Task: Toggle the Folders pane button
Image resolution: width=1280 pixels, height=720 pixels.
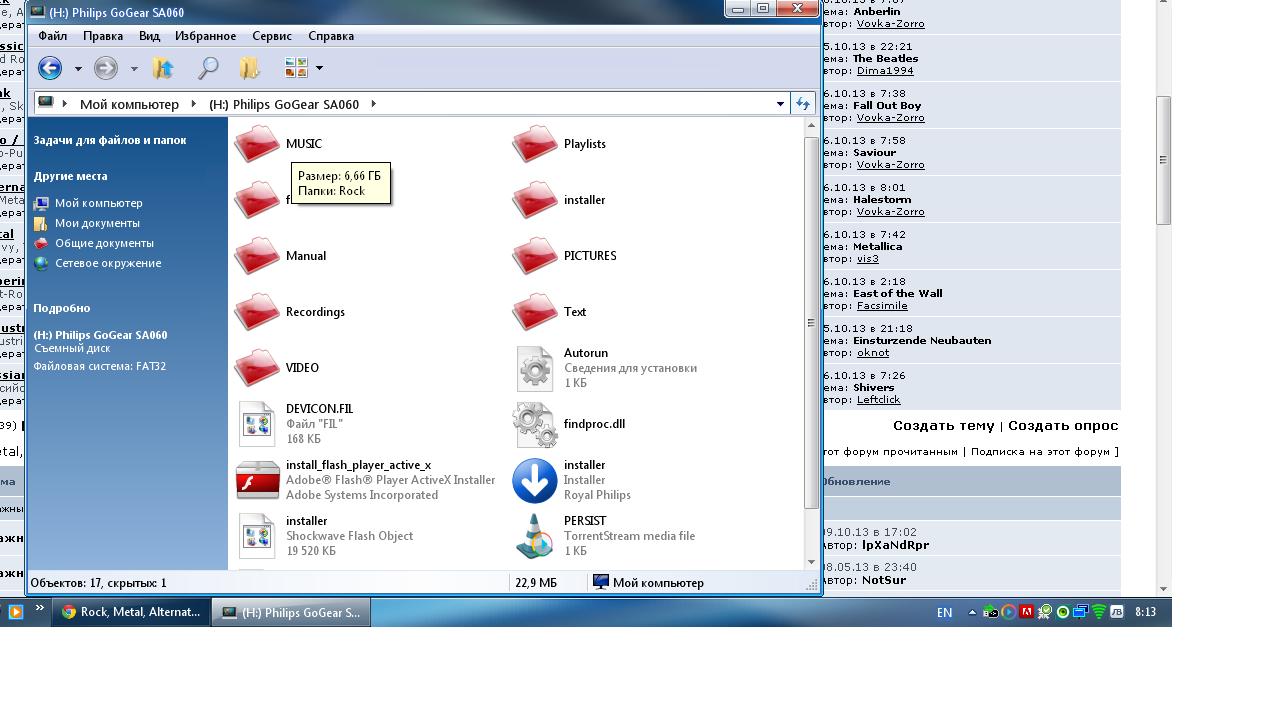Action: (249, 68)
